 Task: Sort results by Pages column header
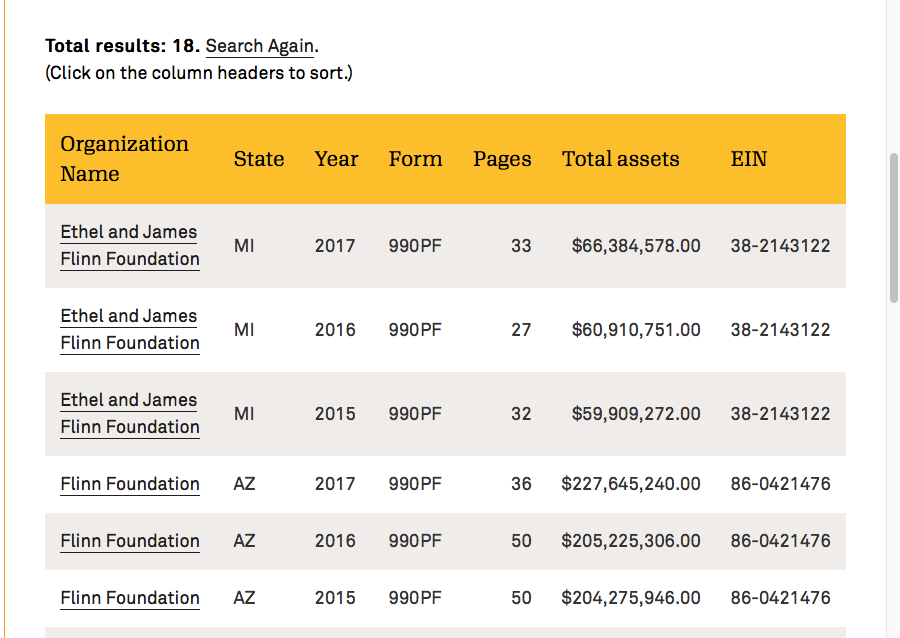502,159
